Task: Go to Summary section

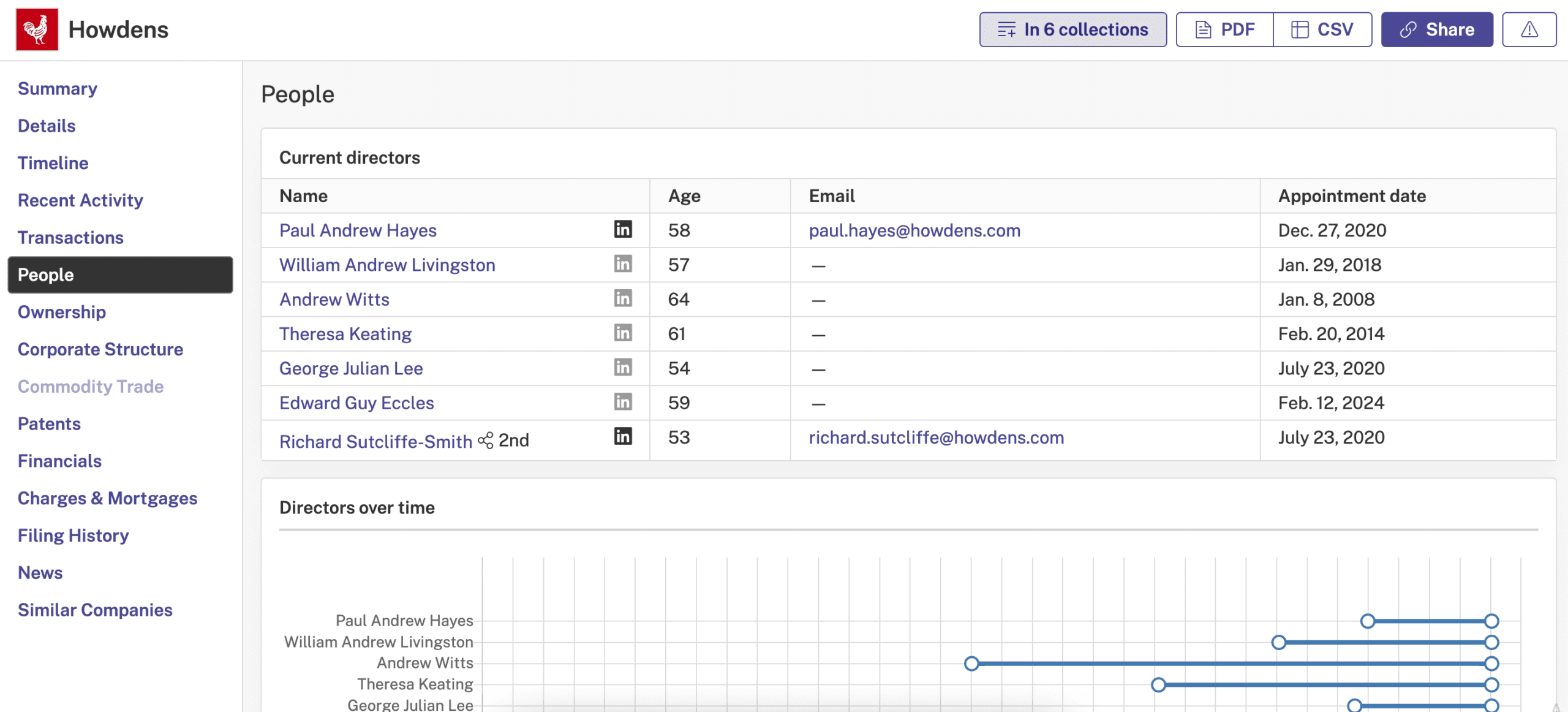Action: click(x=58, y=89)
